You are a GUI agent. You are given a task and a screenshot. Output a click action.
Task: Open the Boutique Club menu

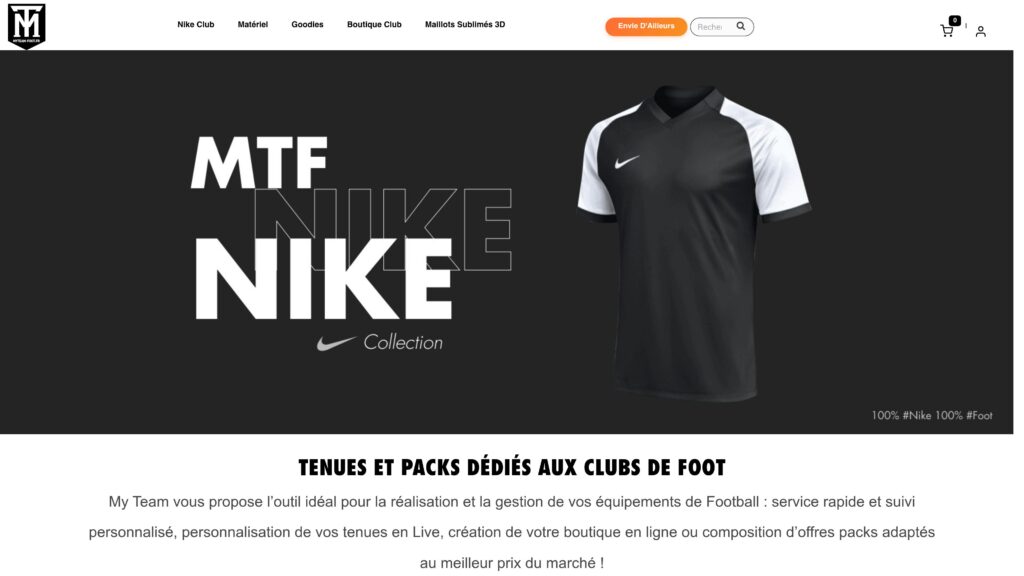click(x=374, y=24)
